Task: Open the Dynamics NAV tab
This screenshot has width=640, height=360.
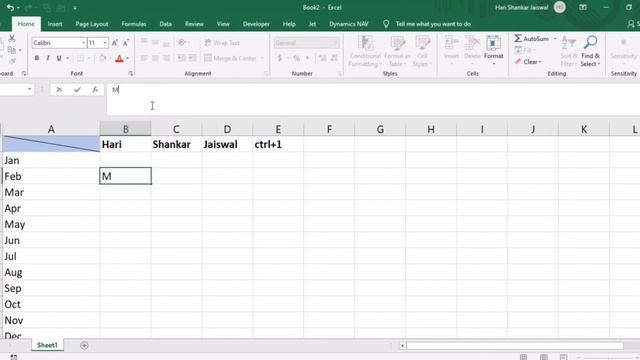Action: click(x=349, y=24)
